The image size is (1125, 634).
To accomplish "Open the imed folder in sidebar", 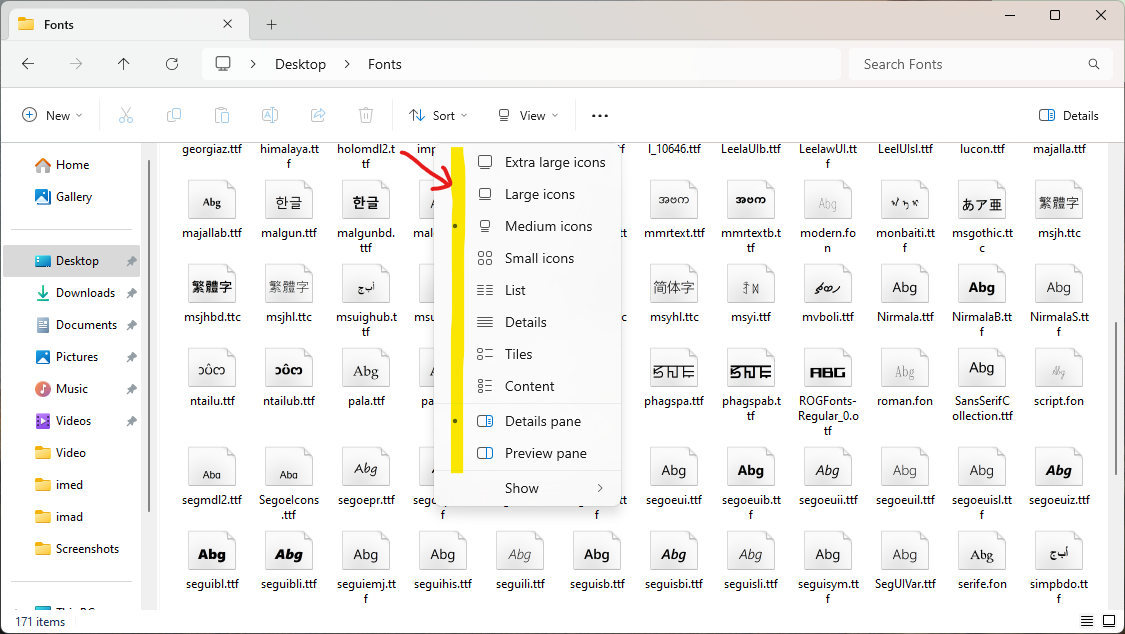I will pos(72,485).
